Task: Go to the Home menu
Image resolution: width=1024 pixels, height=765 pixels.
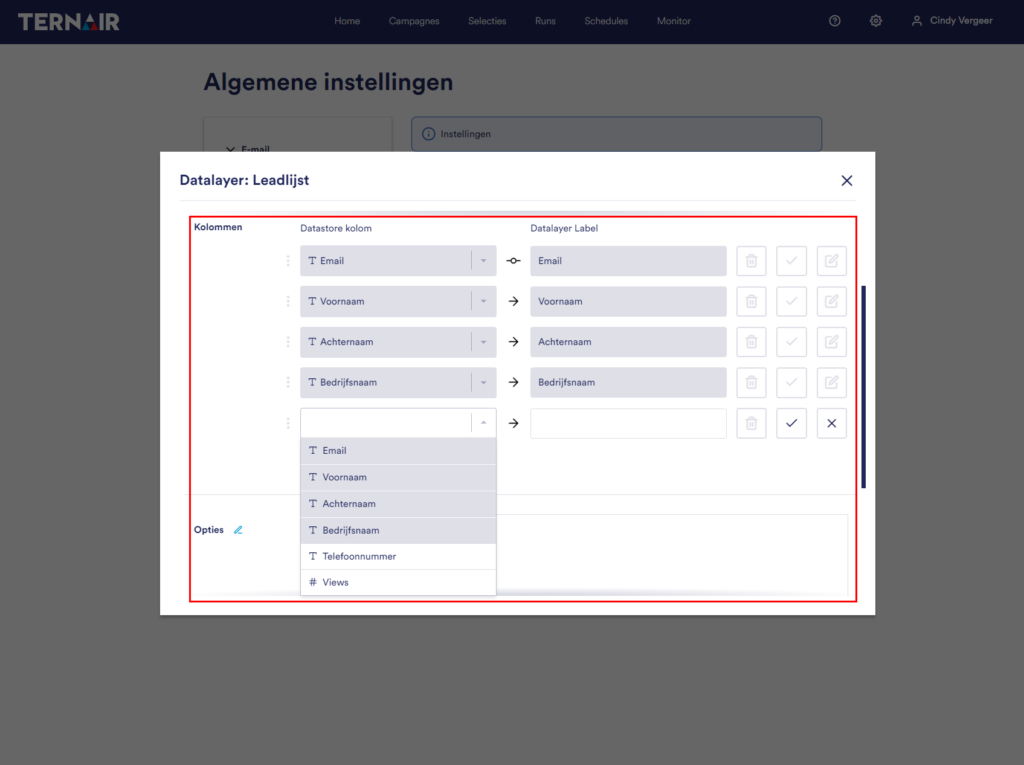Action: point(347,21)
